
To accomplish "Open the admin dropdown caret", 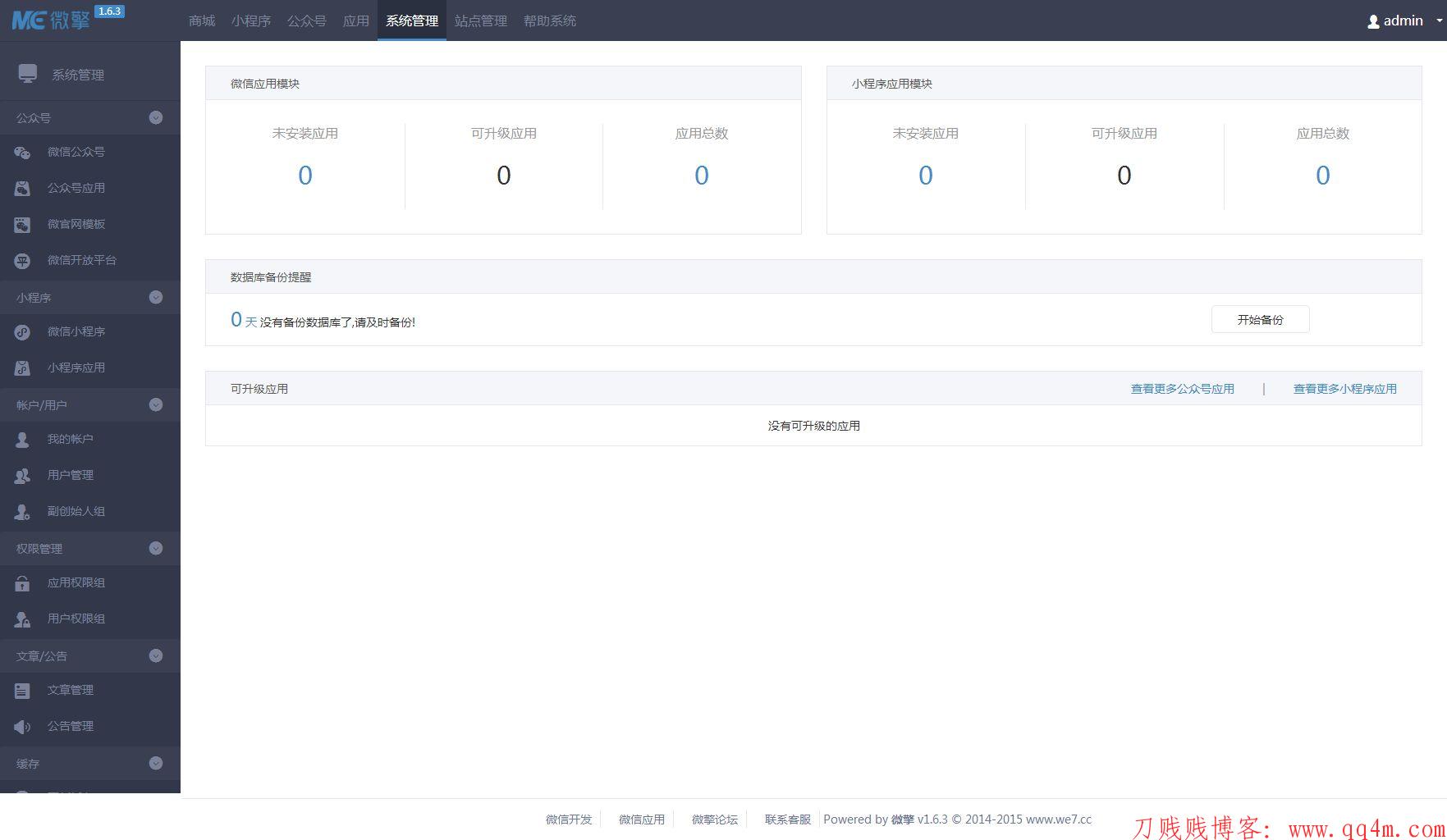I will coord(1439,21).
